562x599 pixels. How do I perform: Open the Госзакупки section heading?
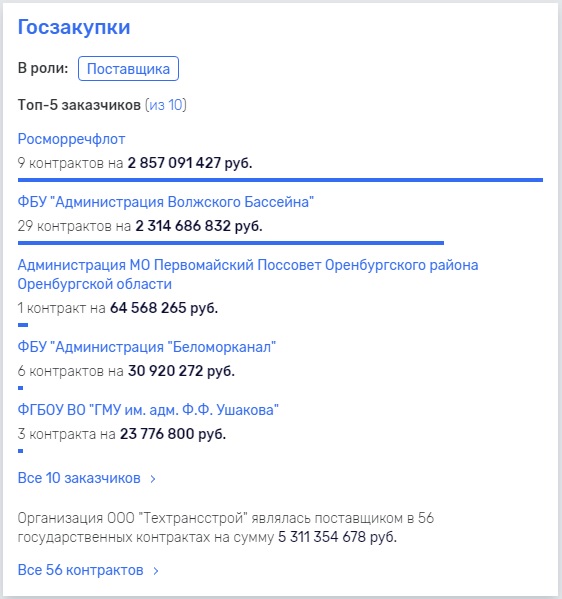pyautogui.click(x=74, y=28)
